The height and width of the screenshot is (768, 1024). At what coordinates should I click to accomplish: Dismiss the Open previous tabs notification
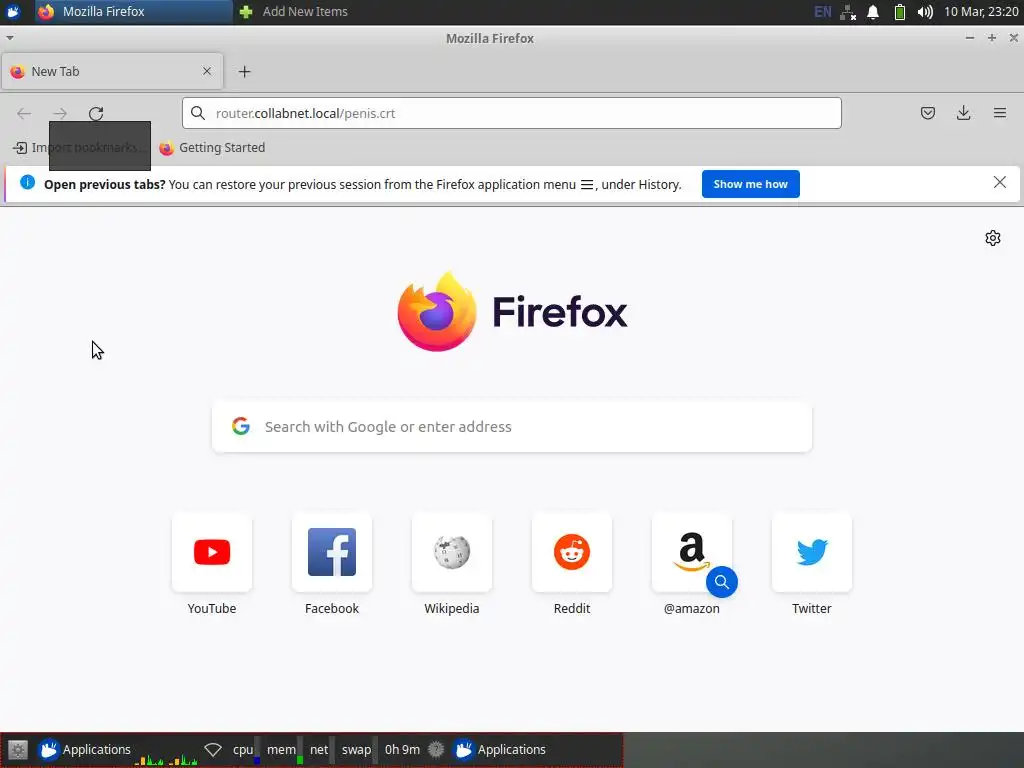coord(999,182)
